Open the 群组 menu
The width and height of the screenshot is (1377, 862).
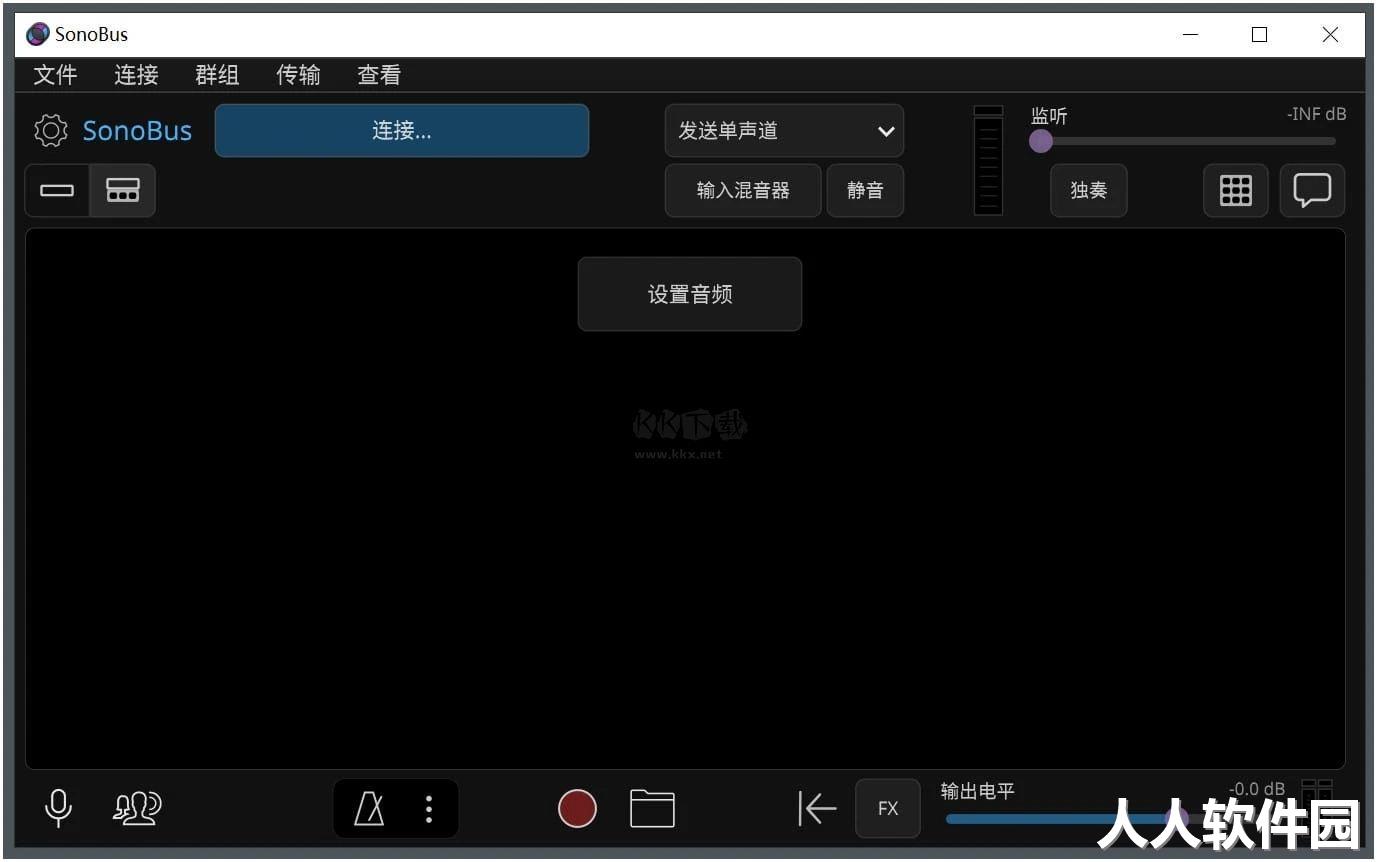[217, 75]
